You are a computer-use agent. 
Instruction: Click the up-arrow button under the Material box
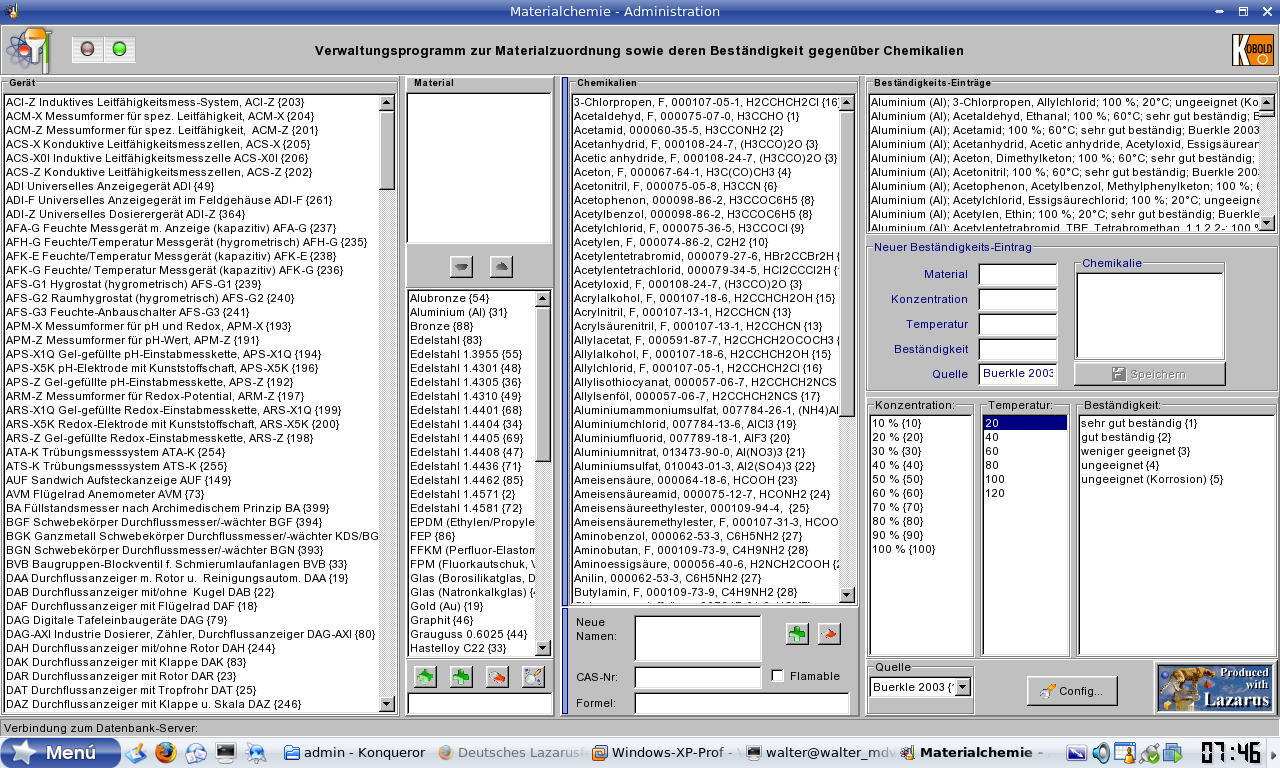point(501,266)
